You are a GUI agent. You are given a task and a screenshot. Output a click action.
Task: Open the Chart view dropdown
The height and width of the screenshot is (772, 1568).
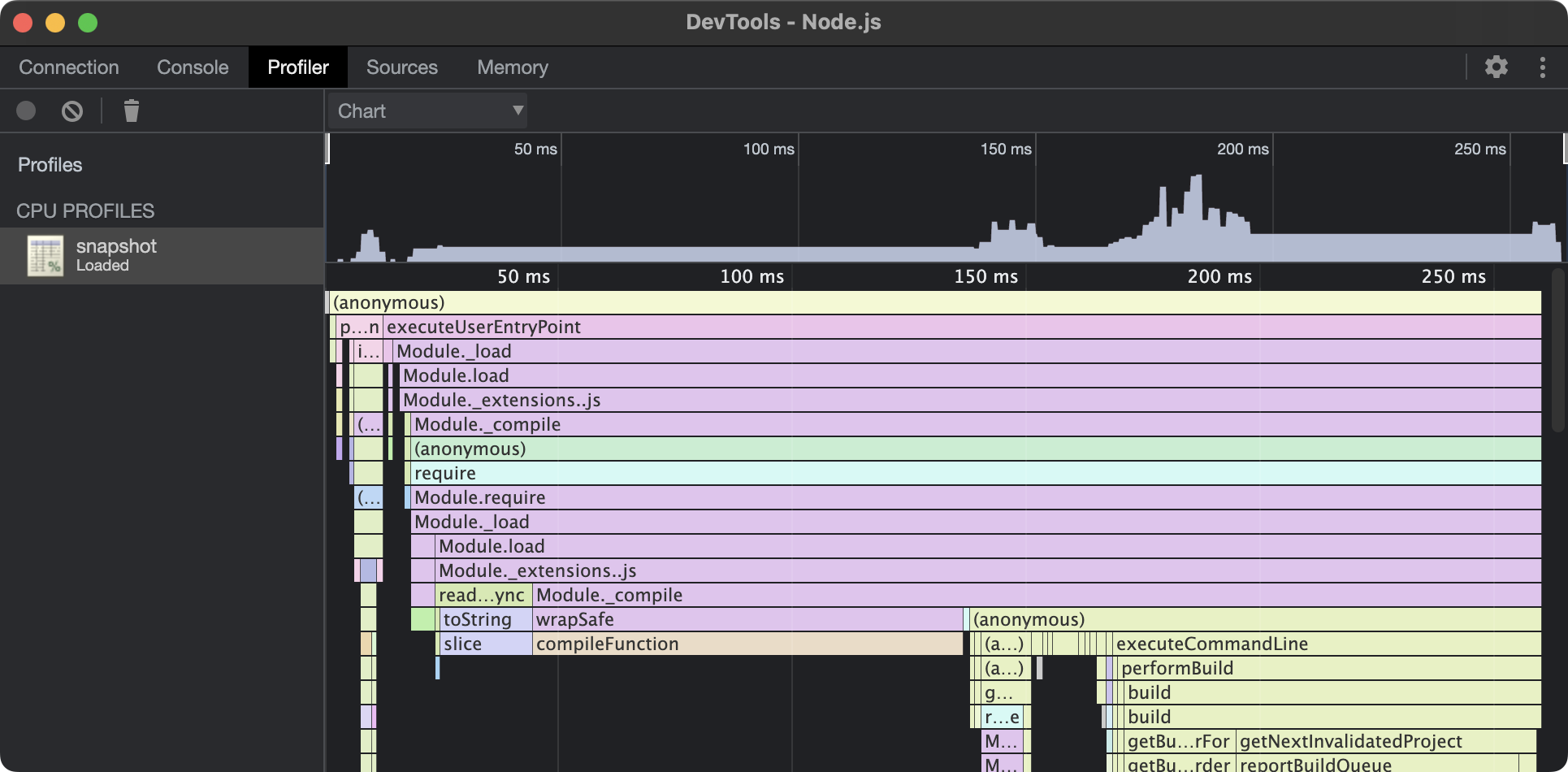point(428,111)
